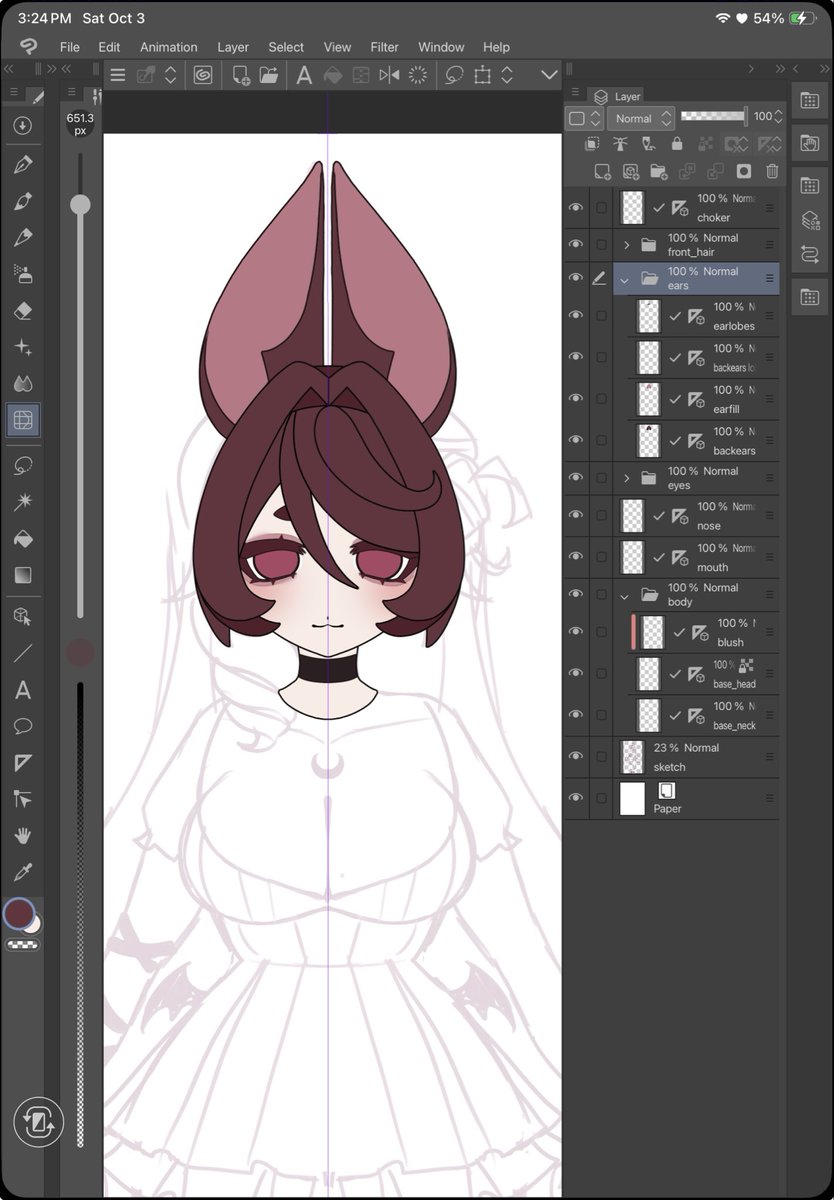Check the selection box for base_head layer
The width and height of the screenshot is (834, 1200).
pos(601,674)
